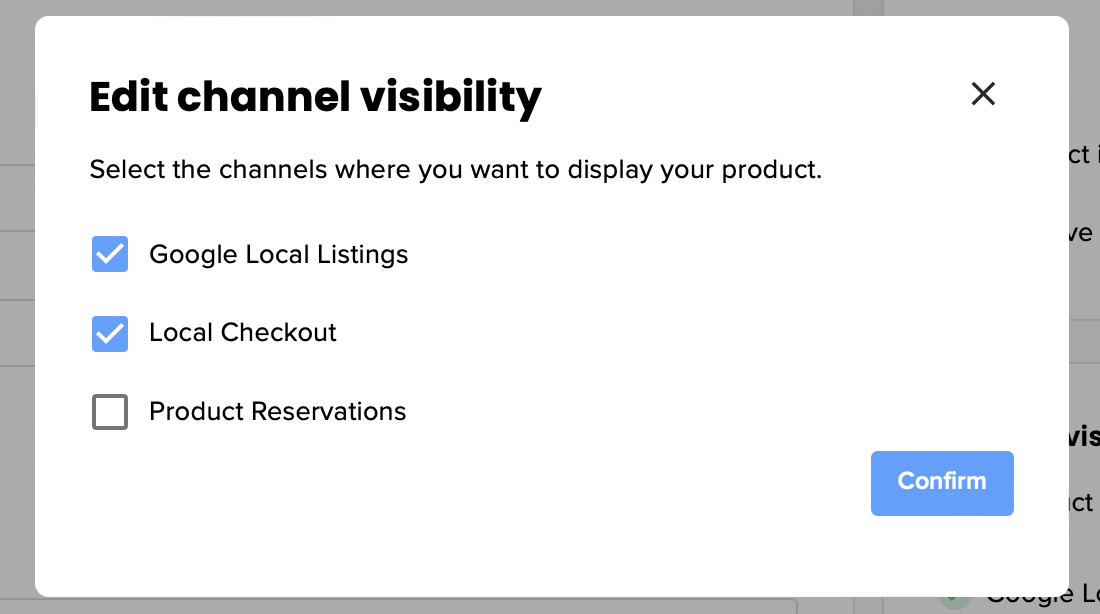This screenshot has height=614, width=1100.
Task: Click the "Google Local Listings" label text
Action: tap(278, 255)
